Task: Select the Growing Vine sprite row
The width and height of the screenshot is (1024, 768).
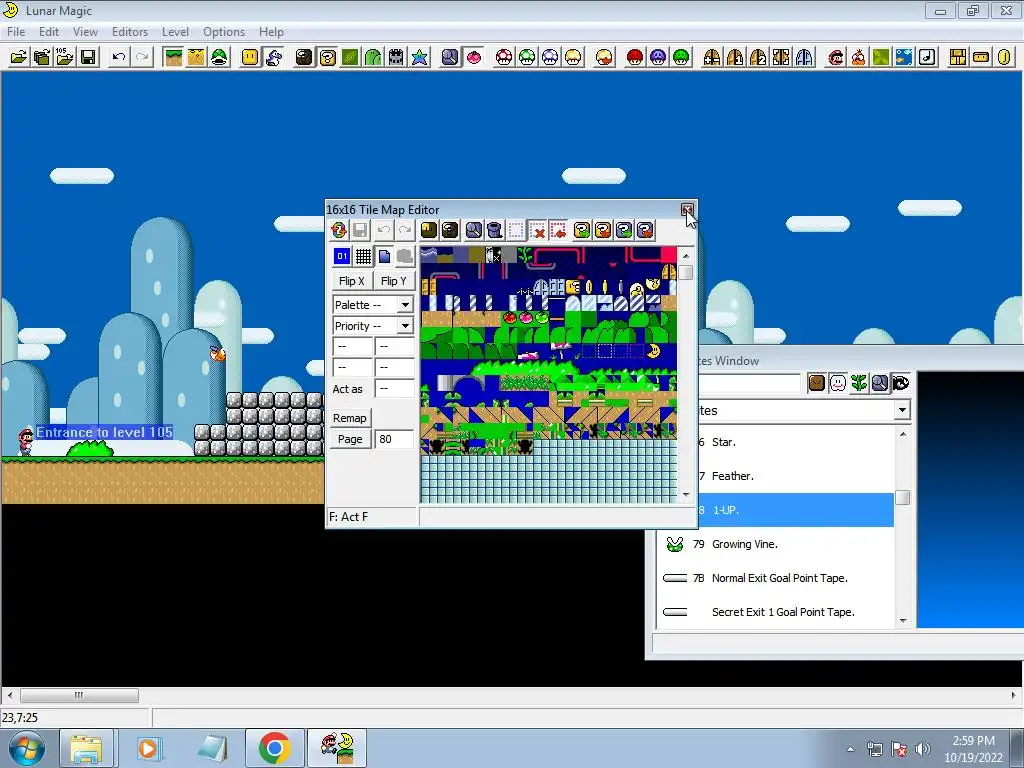Action: click(x=775, y=544)
